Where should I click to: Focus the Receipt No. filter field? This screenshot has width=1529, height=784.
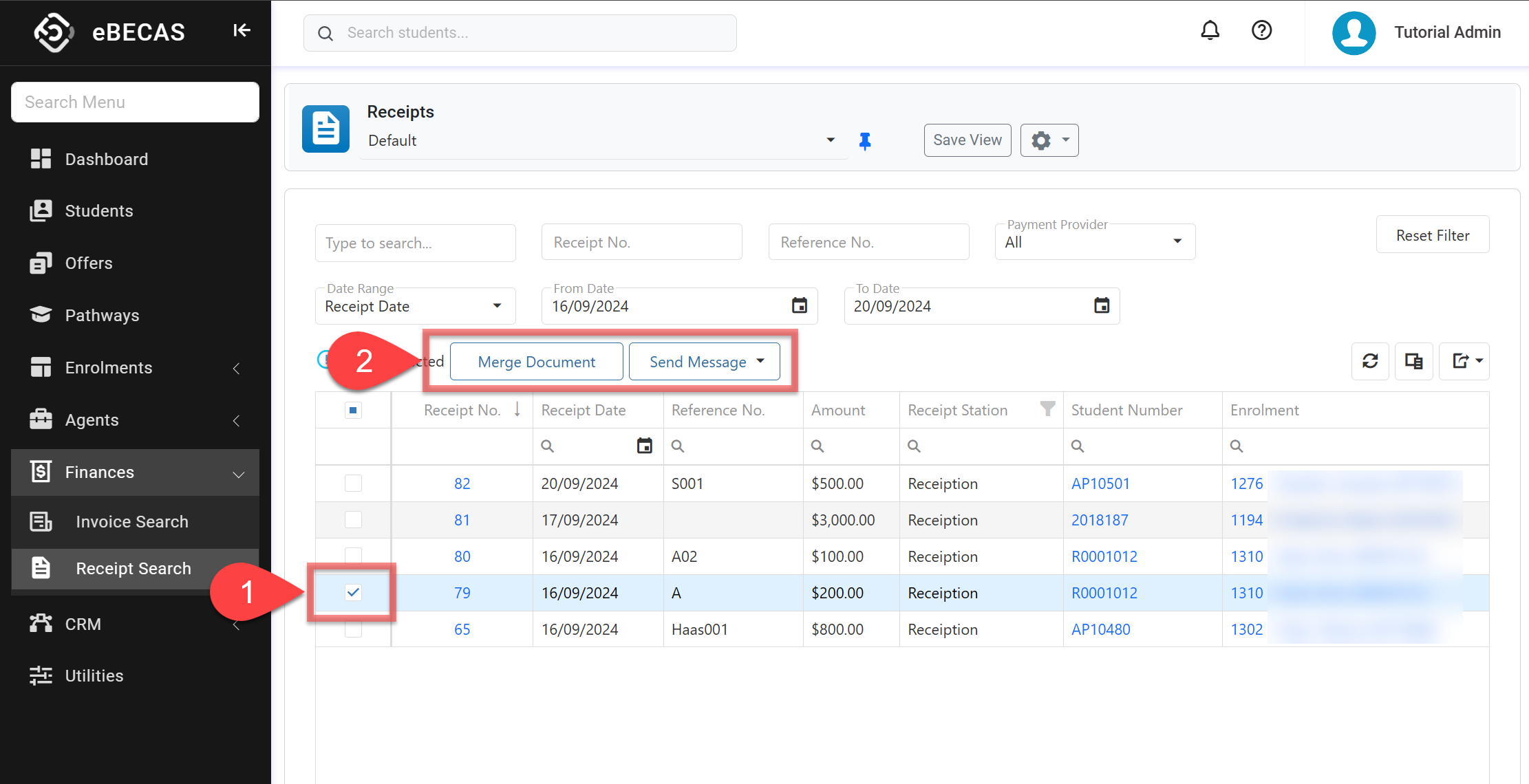point(641,242)
